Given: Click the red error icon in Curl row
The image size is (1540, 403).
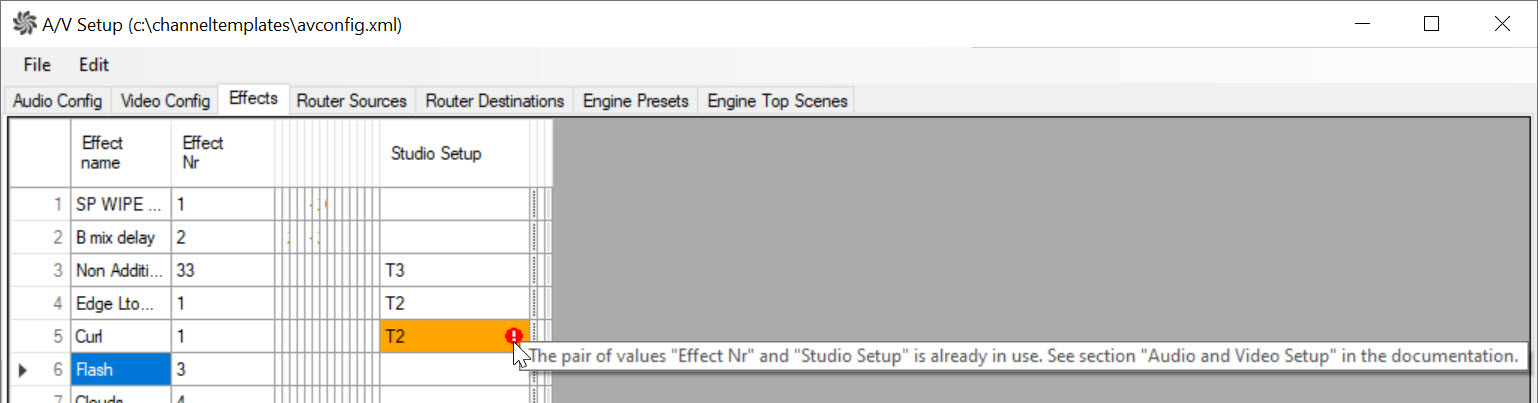Looking at the screenshot, I should (x=513, y=336).
